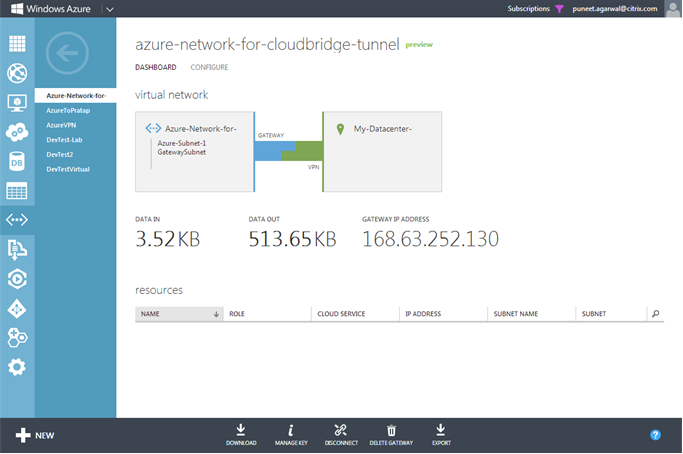Open the Subscriptions menu
Image resolution: width=683 pixels, height=454 pixels.
528,8
